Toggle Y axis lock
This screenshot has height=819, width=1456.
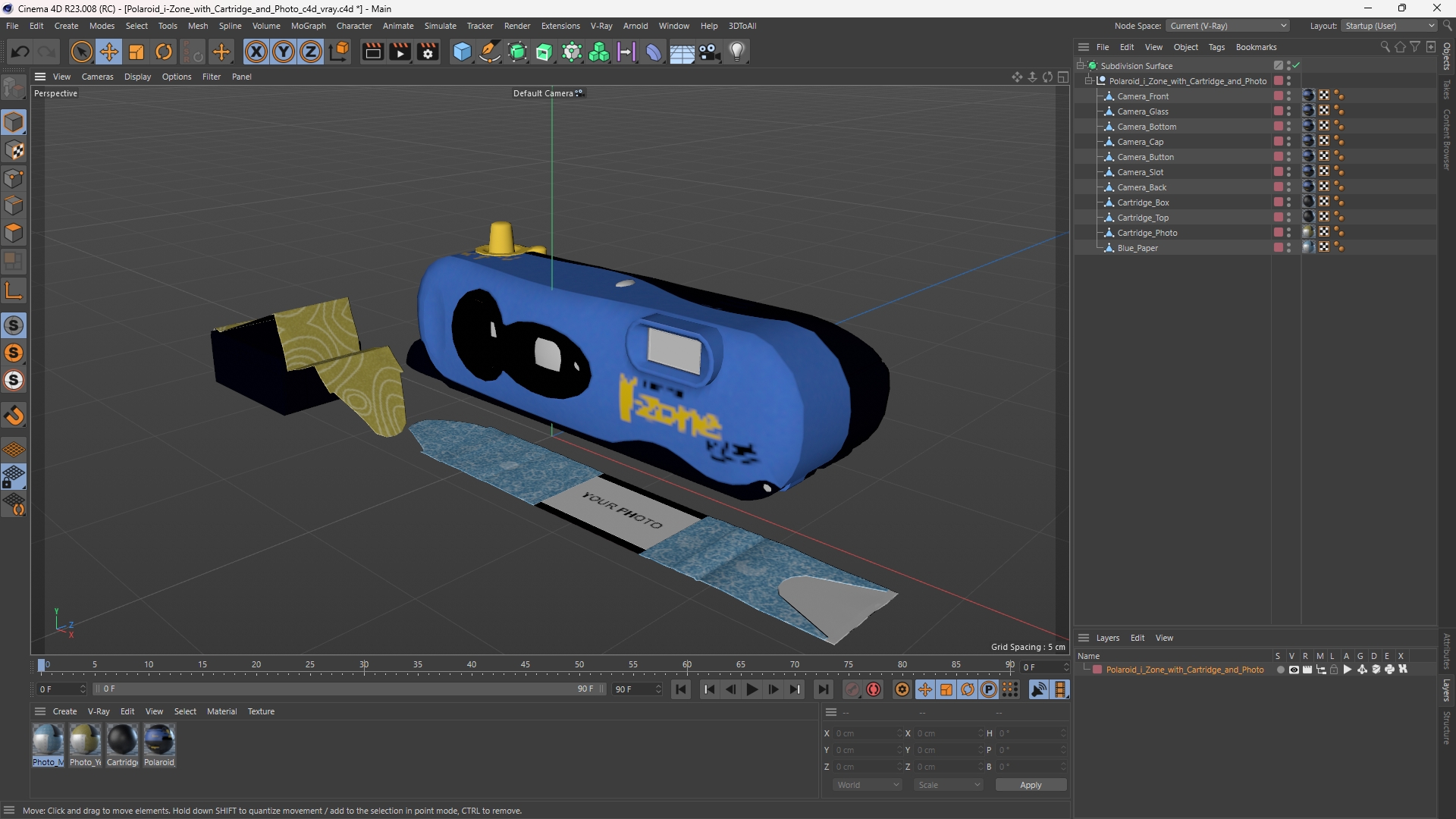tap(284, 52)
